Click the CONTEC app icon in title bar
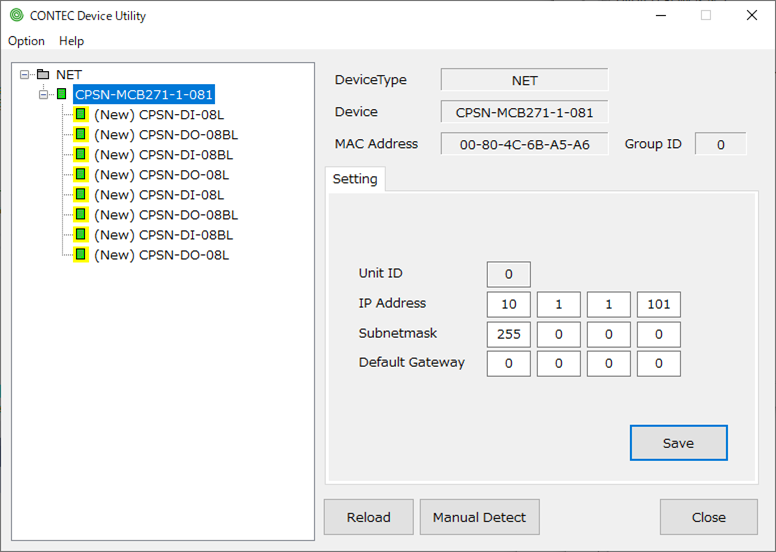The image size is (776, 552). (16, 15)
